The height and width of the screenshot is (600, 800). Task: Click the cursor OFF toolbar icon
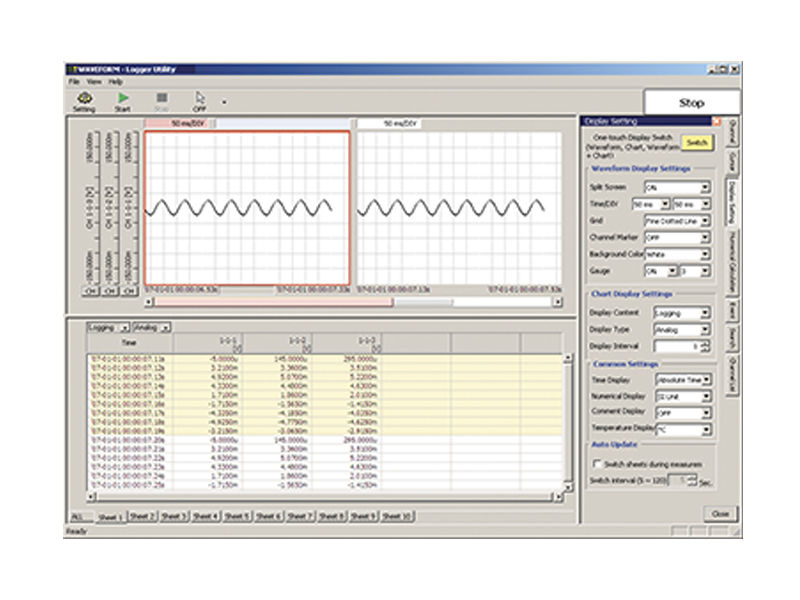point(200,101)
